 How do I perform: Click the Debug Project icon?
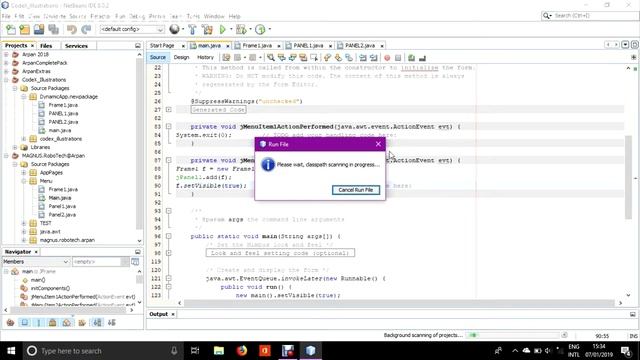tap(241, 29)
